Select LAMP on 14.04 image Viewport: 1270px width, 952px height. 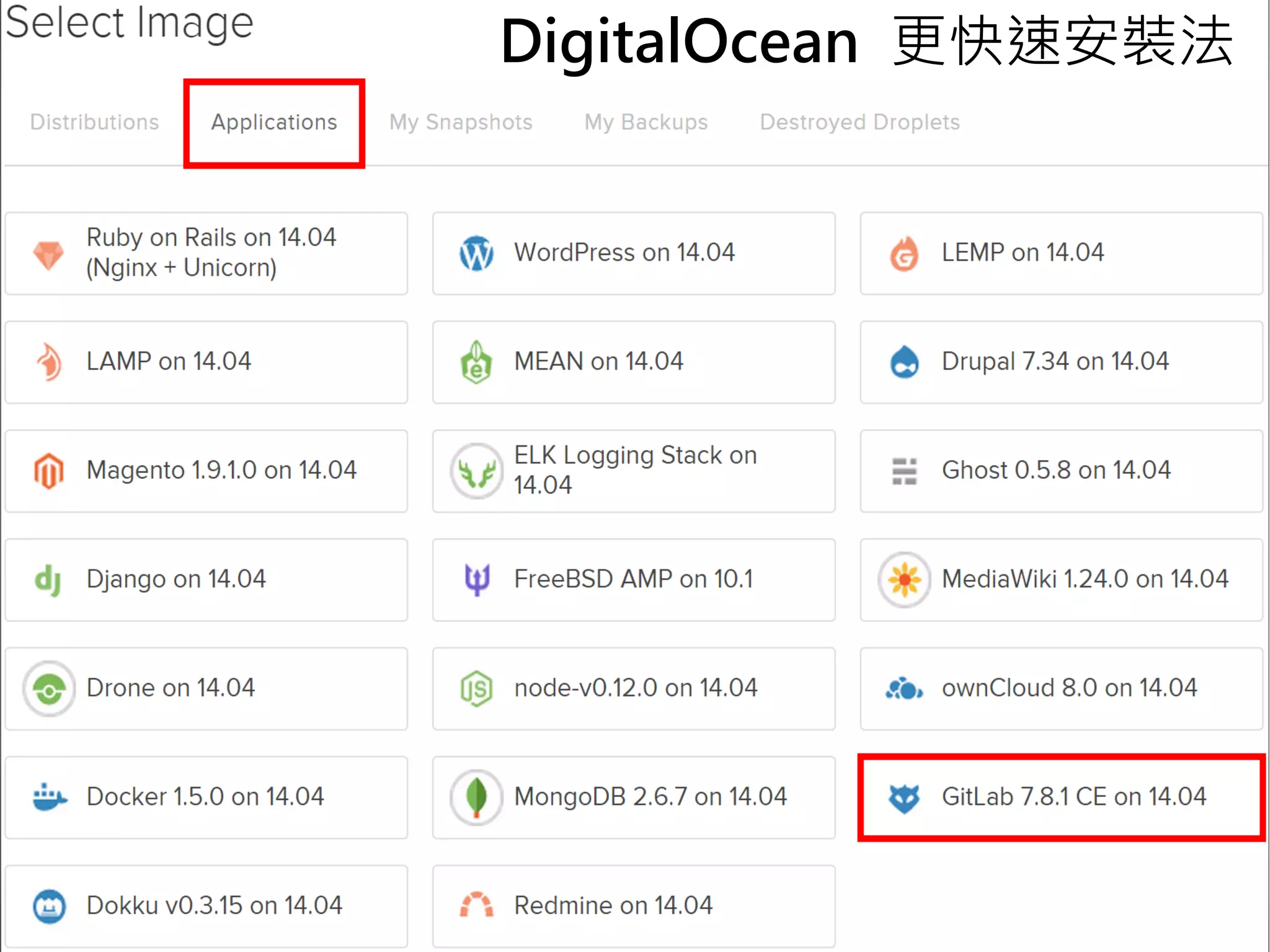[206, 362]
